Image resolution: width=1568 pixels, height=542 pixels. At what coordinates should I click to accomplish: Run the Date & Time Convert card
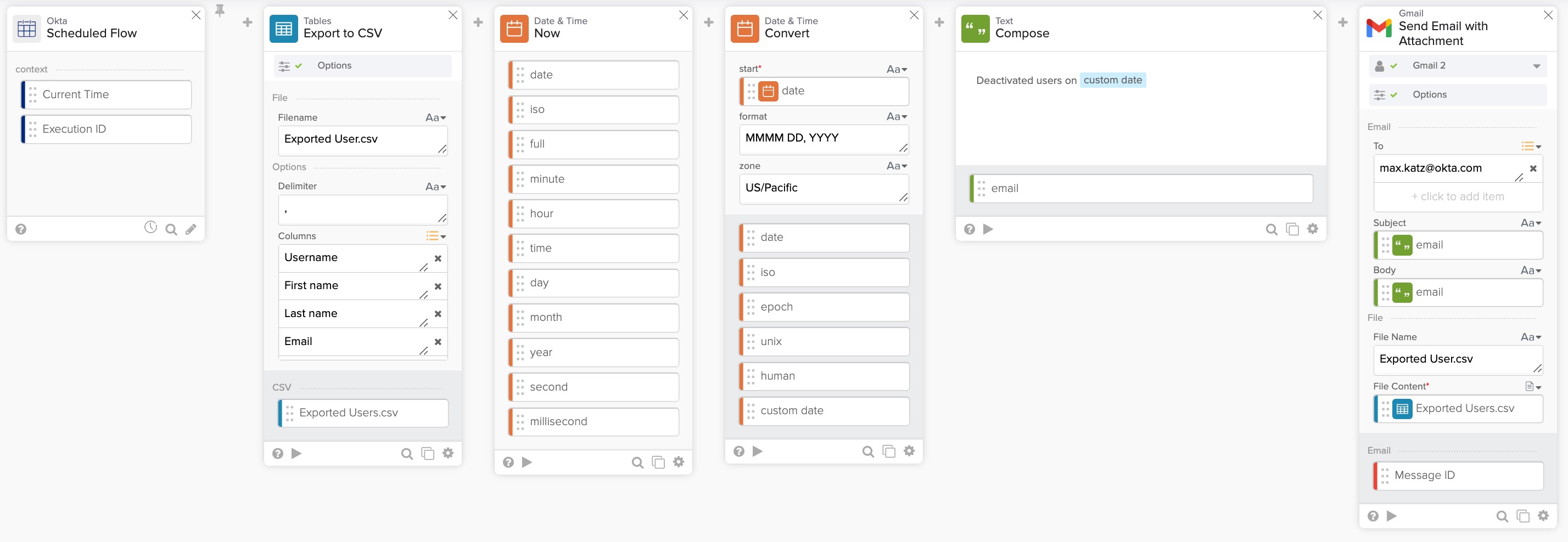(758, 451)
